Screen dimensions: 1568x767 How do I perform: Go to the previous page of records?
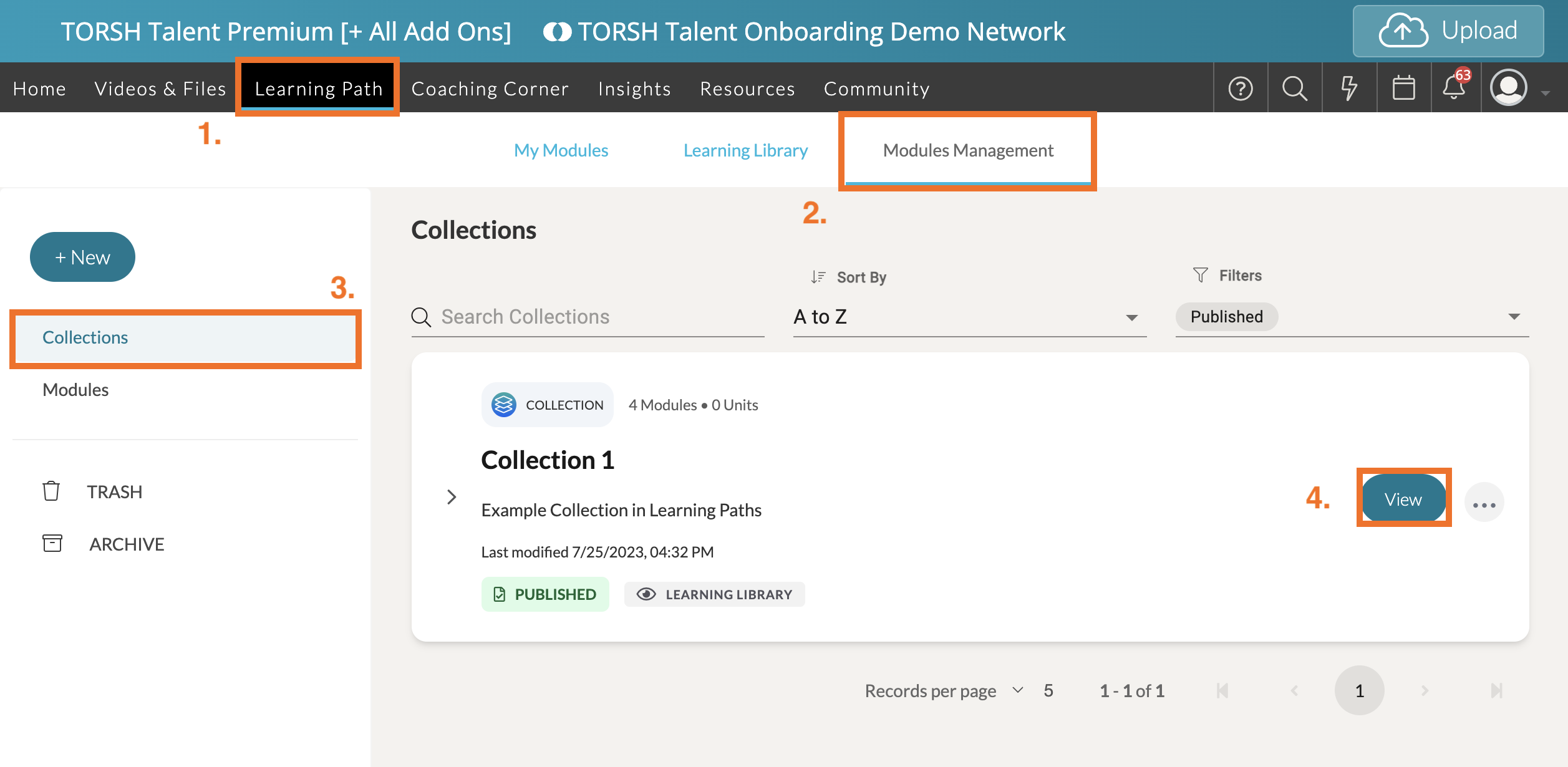pos(1295,691)
